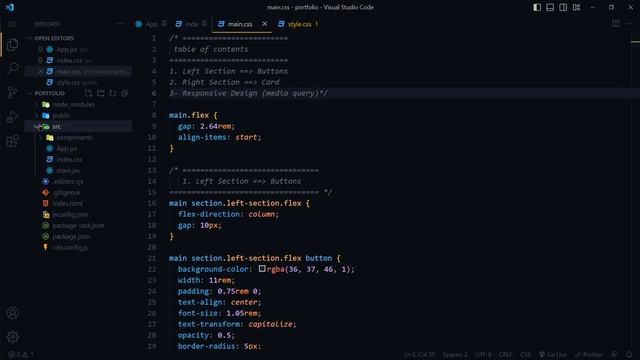Image resolution: width=640 pixels, height=360 pixels.
Task: Open App.jsx under src folder
Action: [x=67, y=149]
